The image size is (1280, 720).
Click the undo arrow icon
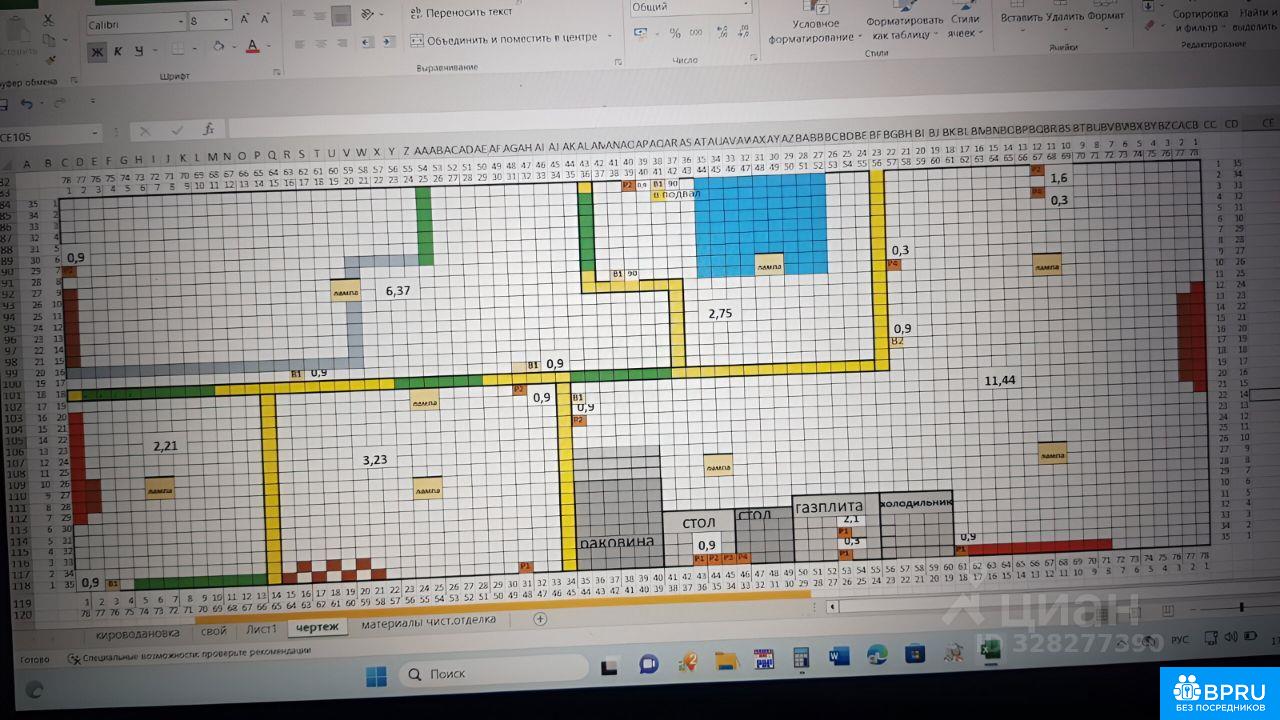[x=27, y=104]
